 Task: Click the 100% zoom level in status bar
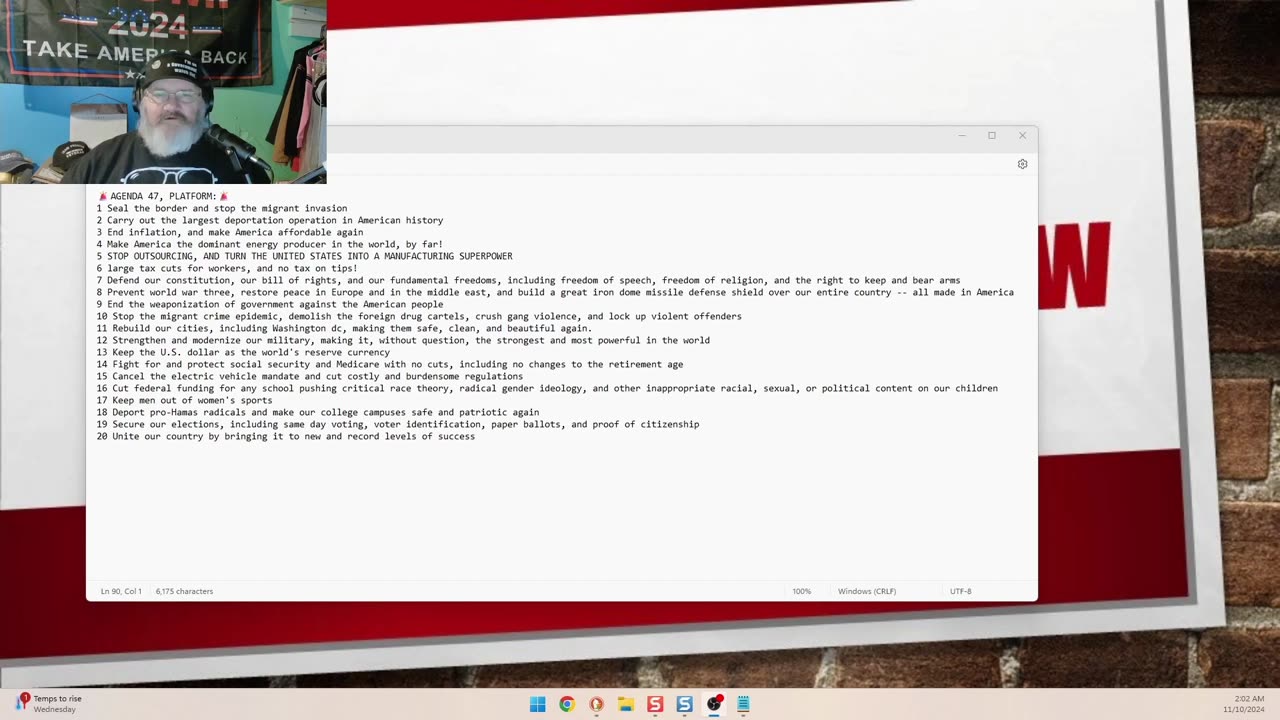tap(802, 591)
